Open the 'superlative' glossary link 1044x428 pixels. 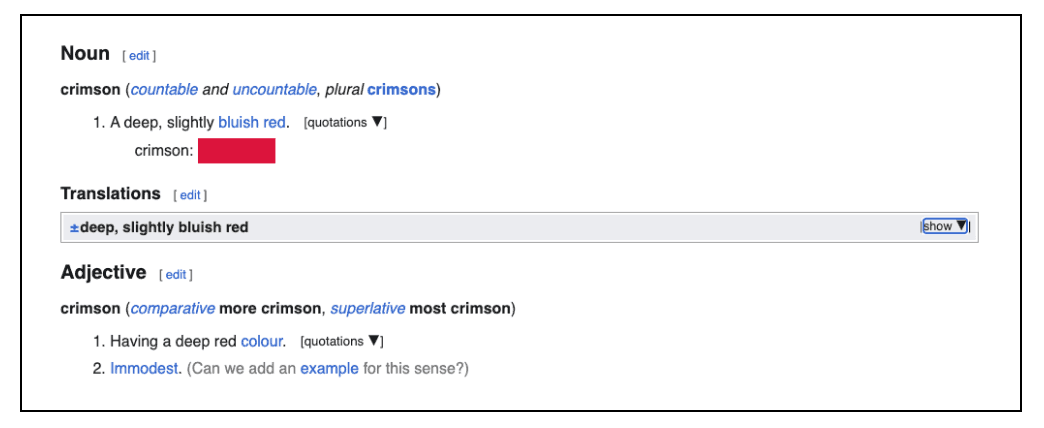pyautogui.click(x=367, y=308)
